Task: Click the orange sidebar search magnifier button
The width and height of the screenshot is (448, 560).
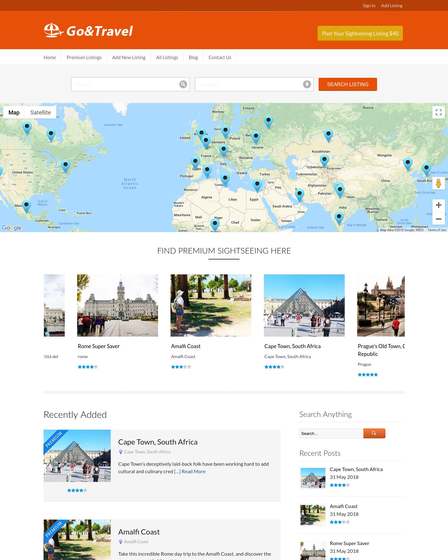Action: pyautogui.click(x=374, y=433)
